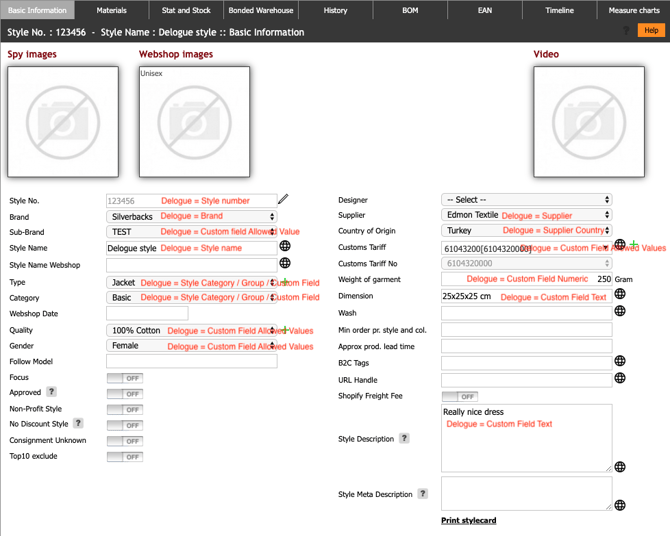This screenshot has width=670, height=536.
Task: Enable the Non-Profit Style toggle
Action: (x=125, y=409)
